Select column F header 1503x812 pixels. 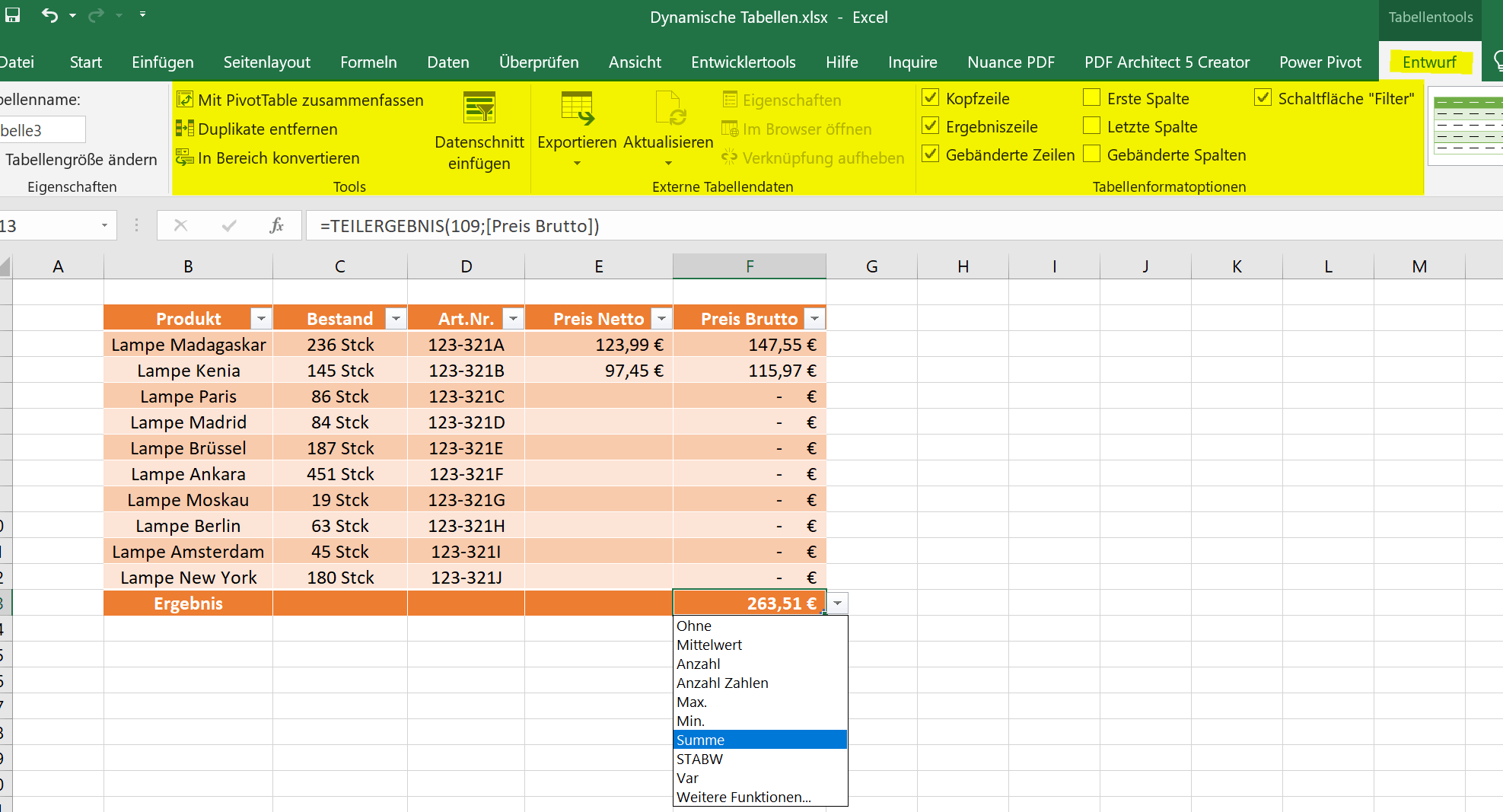[750, 266]
